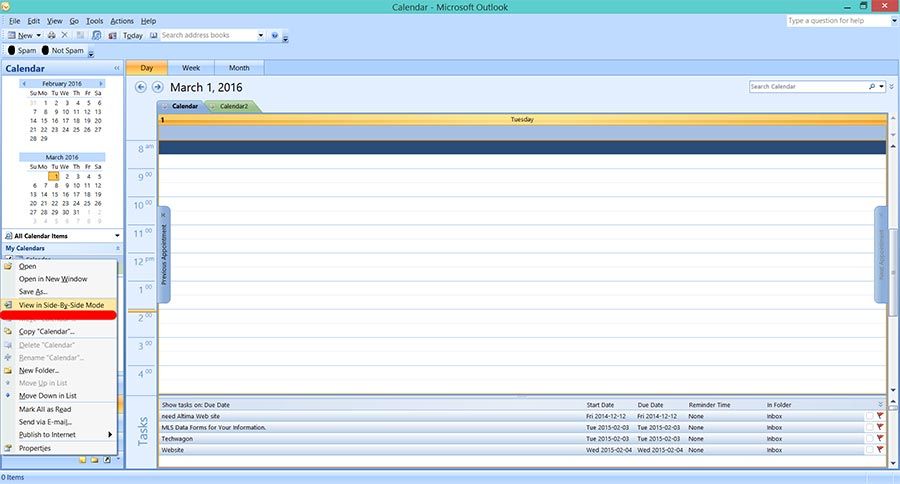The height and width of the screenshot is (484, 900).
Task: Click the folder list icon at navigation bottom
Action: pyautogui.click(x=95, y=460)
